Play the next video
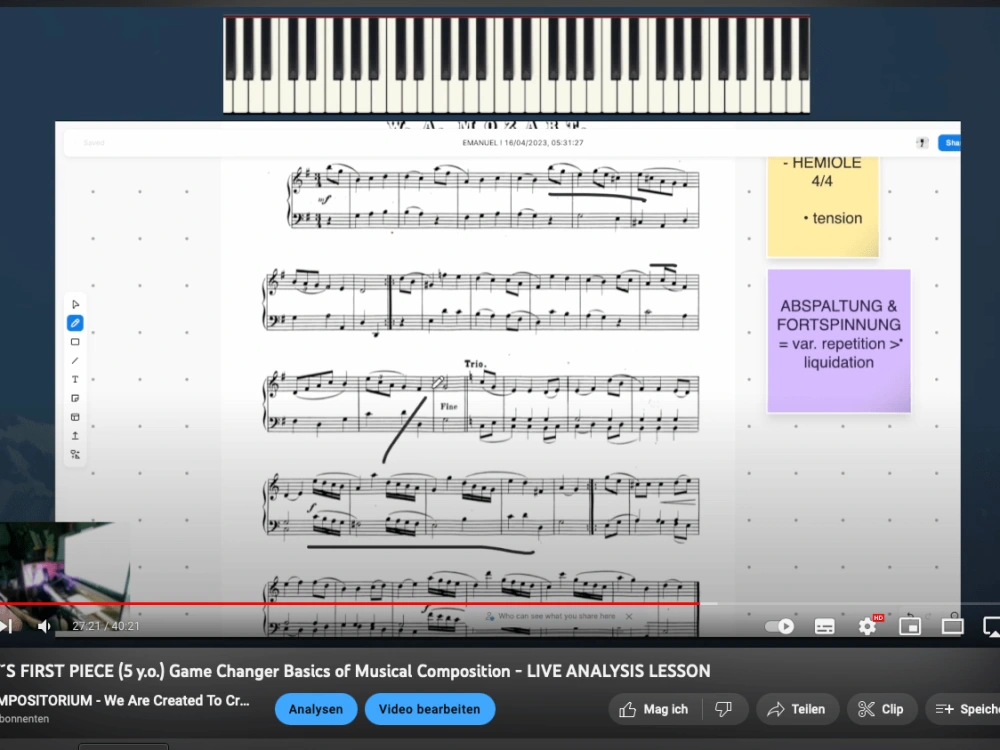Screen dimensions: 1000x750 (x=6, y=626)
